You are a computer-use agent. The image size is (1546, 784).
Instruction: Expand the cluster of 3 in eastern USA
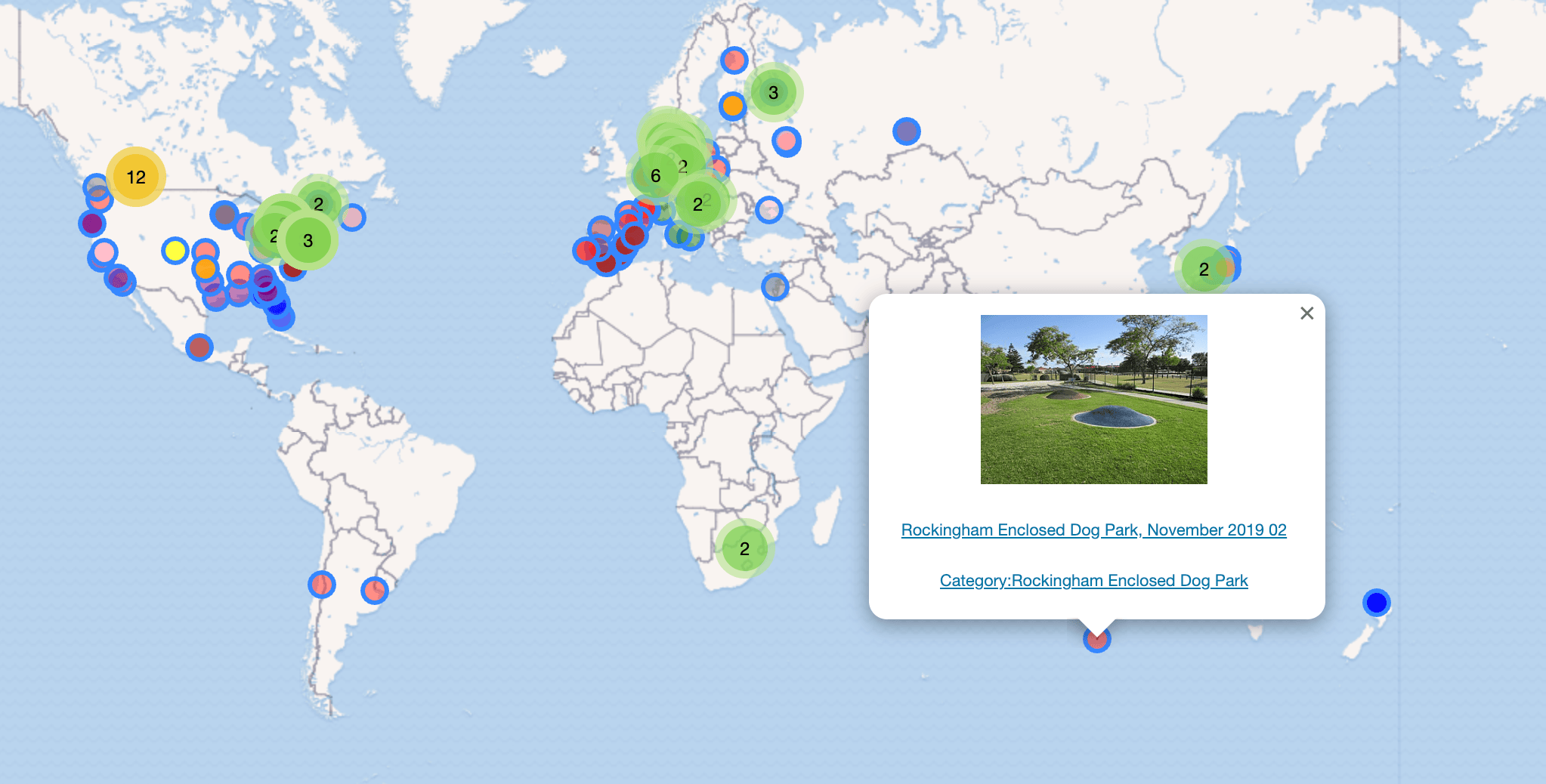coord(308,240)
